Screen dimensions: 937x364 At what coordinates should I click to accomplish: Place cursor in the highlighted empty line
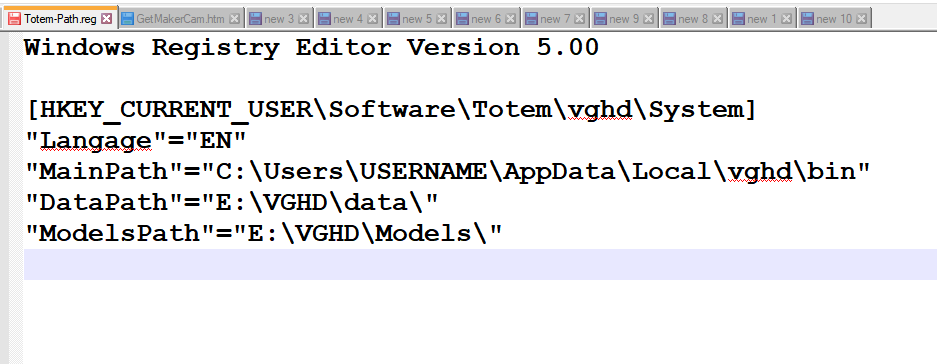[480, 264]
